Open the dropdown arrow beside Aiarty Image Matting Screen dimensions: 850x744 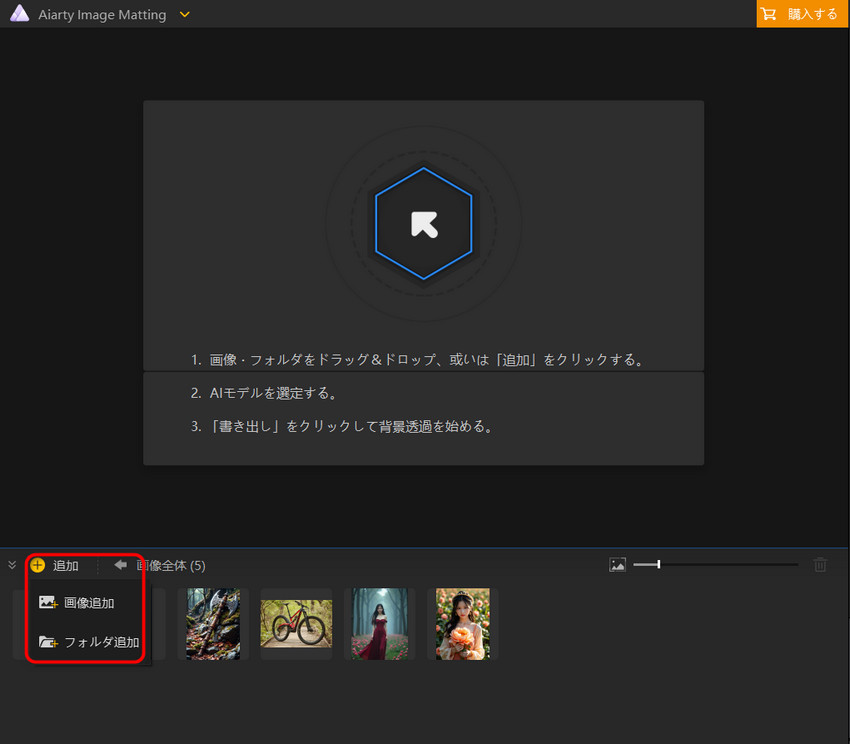click(x=184, y=15)
